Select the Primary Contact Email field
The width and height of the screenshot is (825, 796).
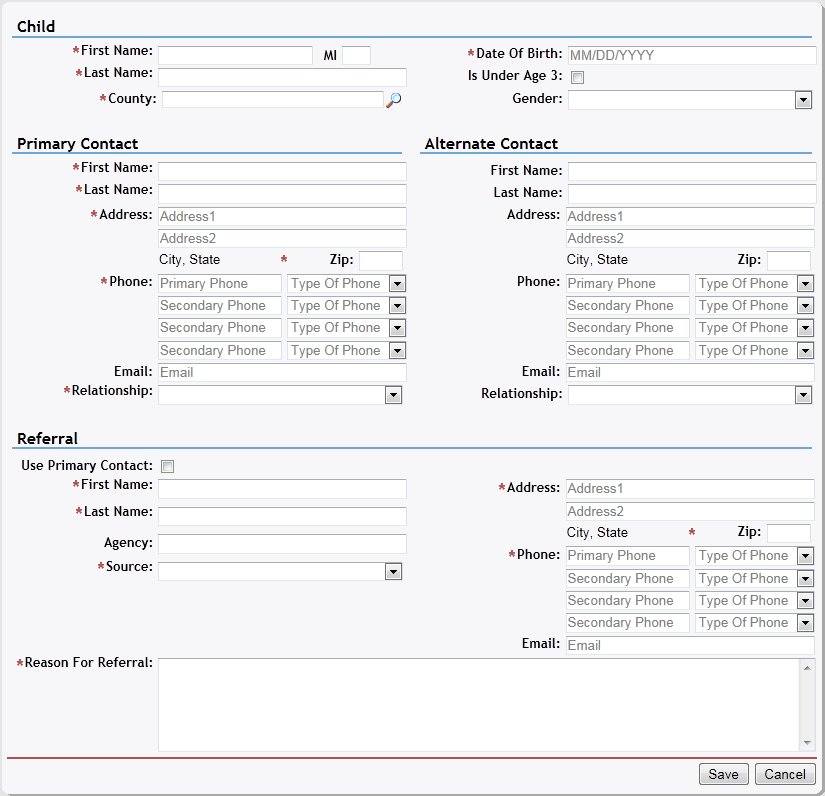282,372
